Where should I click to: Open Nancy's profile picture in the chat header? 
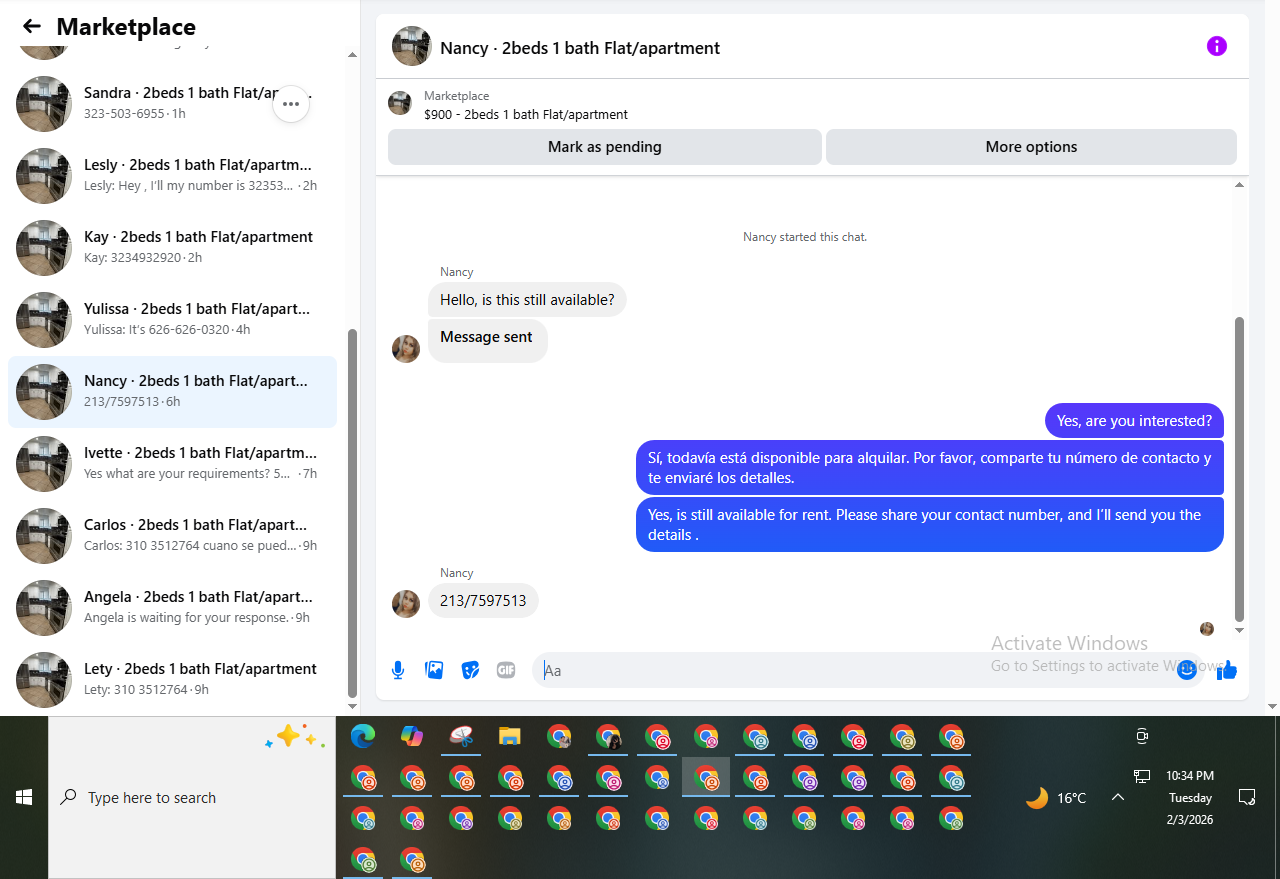(412, 46)
